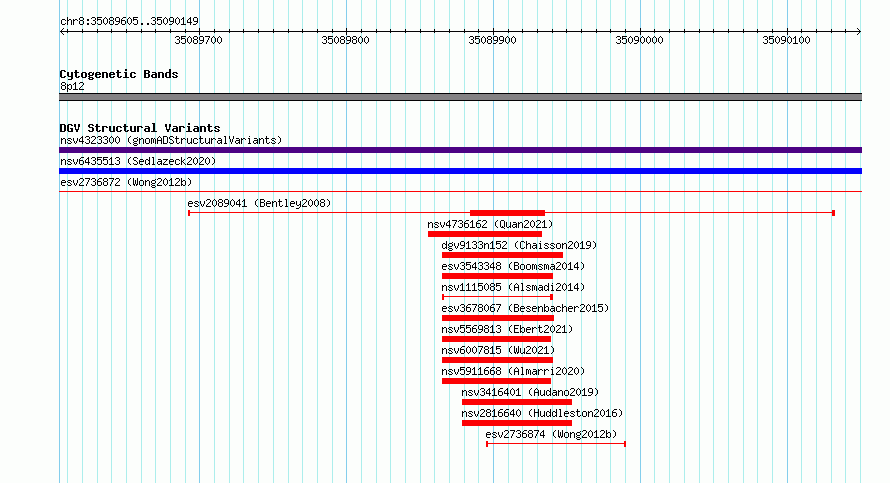Screen dimensions: 890x483
Task: Select the red bar under nsv6007815
Action: coord(497,360)
